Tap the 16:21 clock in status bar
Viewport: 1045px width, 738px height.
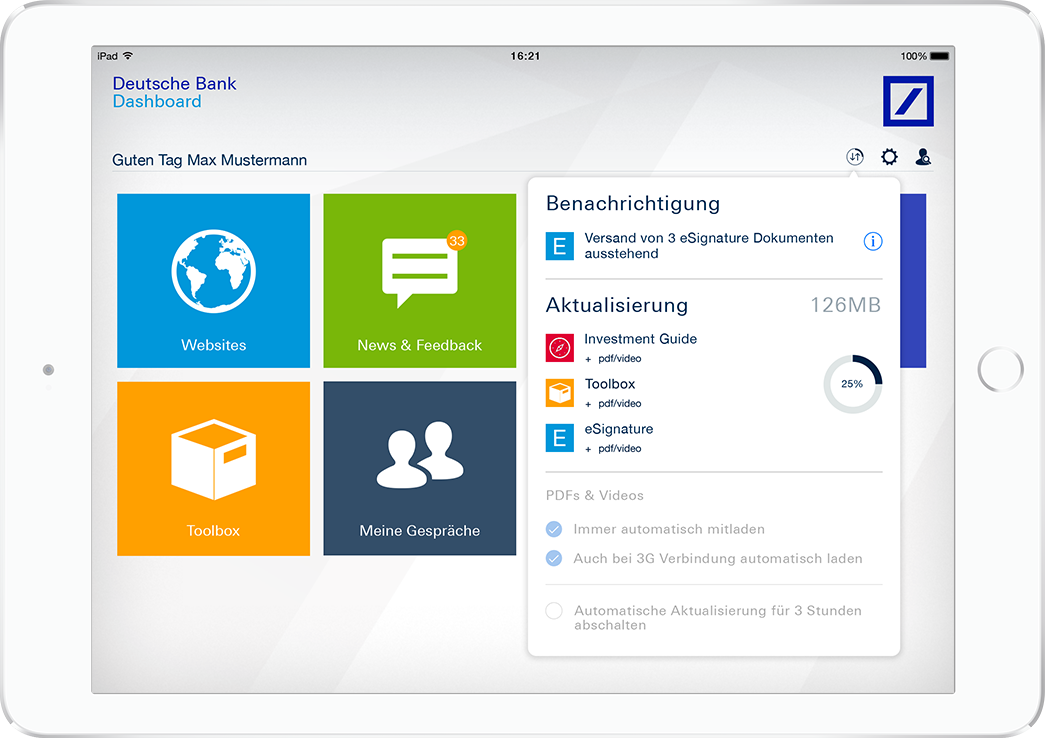[525, 56]
